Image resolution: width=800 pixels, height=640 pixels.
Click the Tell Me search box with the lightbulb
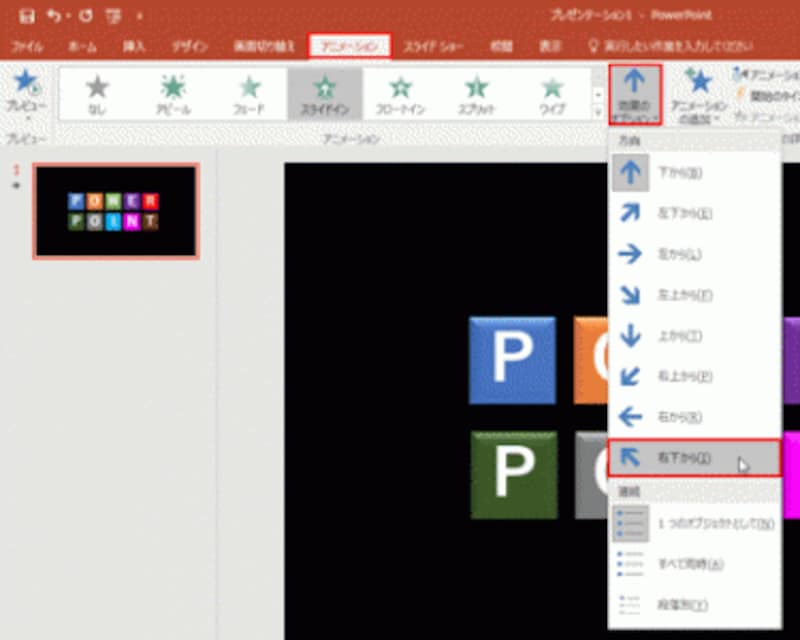tap(671, 47)
